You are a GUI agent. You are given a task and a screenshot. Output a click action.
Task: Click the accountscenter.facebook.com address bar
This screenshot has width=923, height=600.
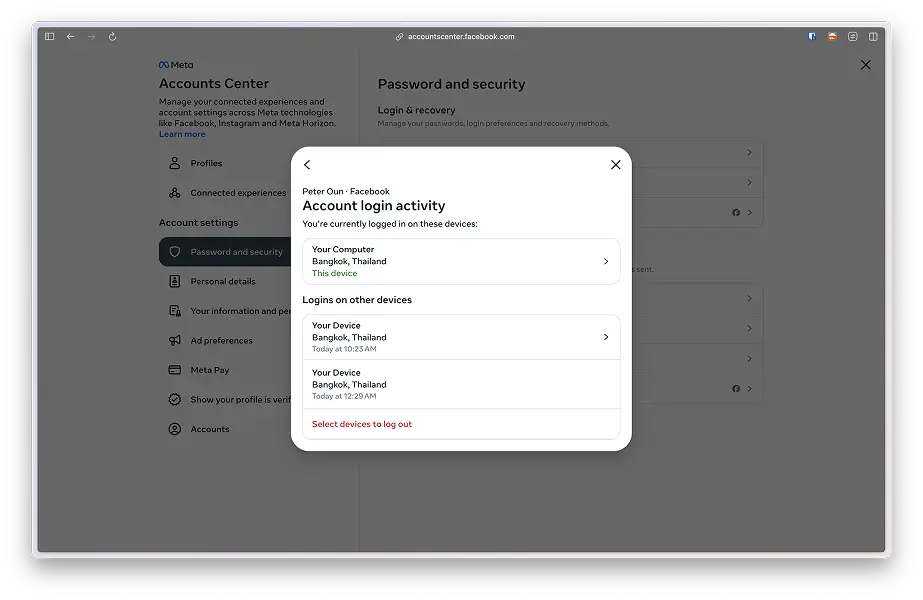point(455,37)
